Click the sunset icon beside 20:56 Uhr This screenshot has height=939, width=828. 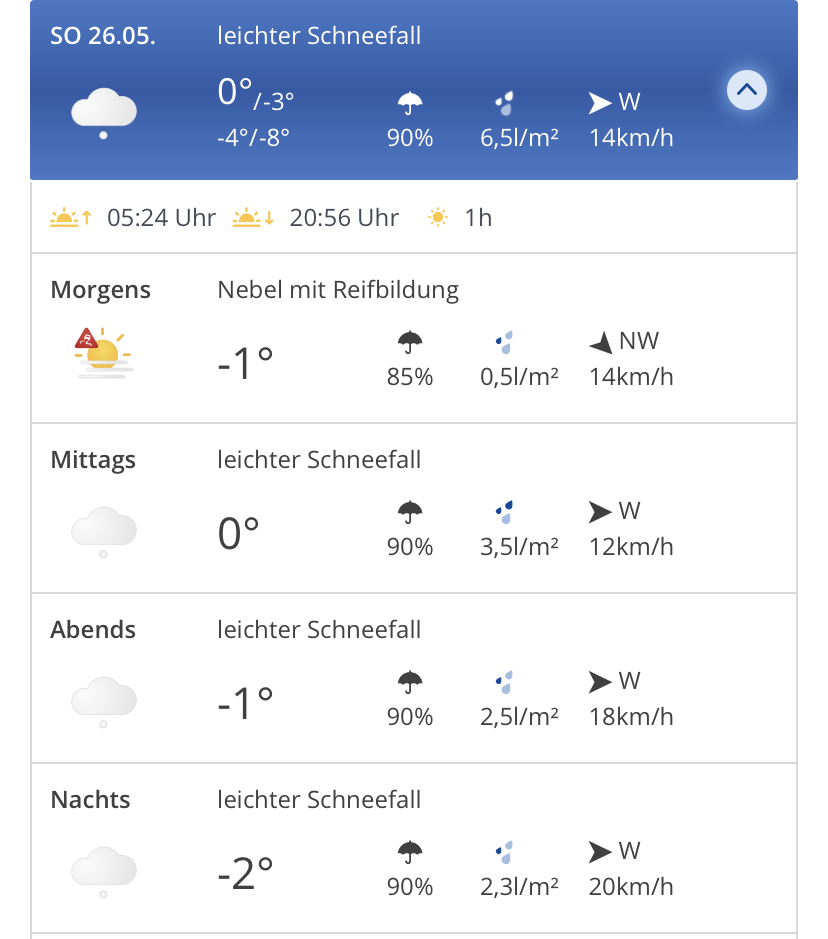point(253,218)
